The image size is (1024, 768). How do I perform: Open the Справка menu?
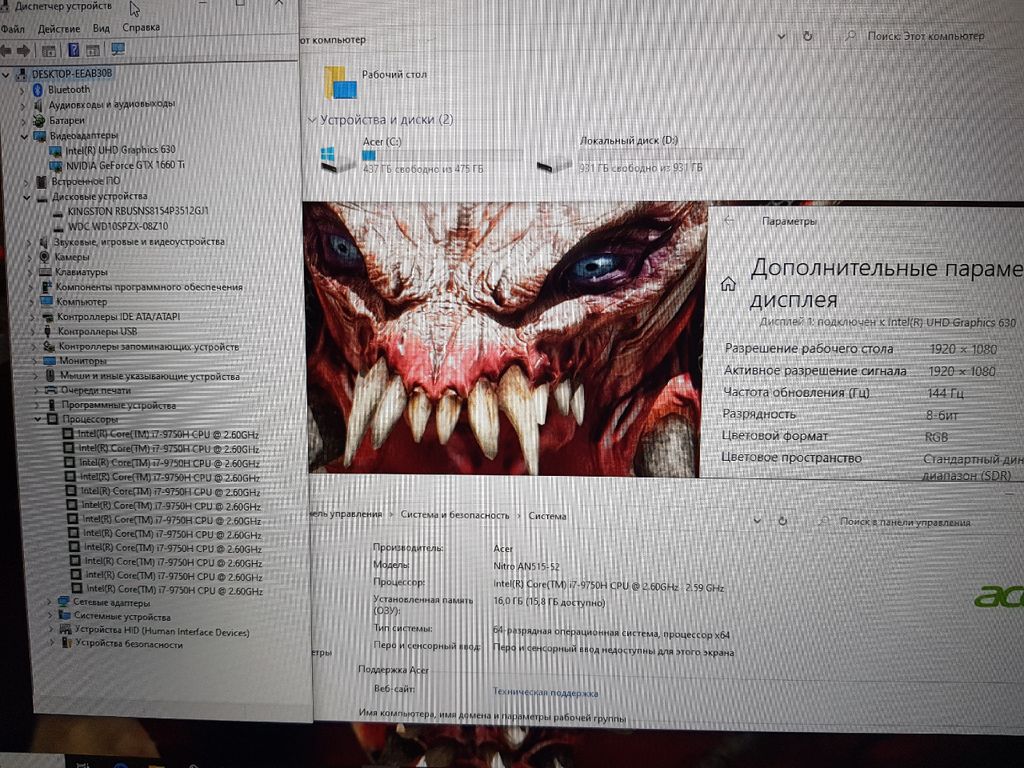[140, 28]
